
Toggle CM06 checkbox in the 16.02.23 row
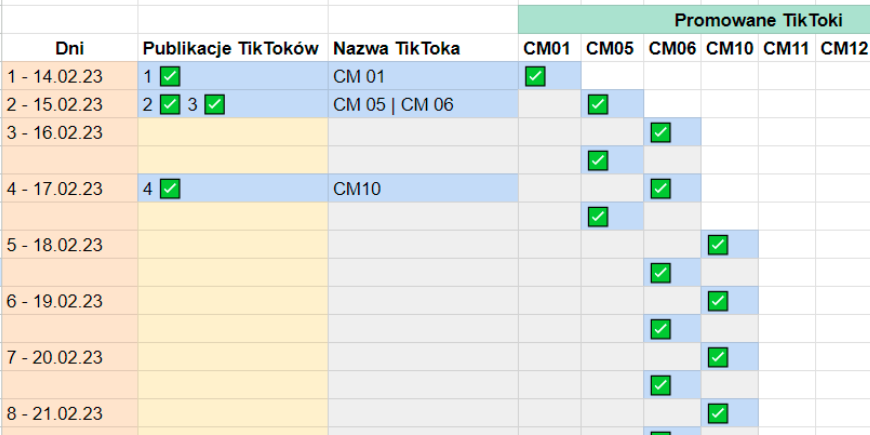pyautogui.click(x=660, y=132)
